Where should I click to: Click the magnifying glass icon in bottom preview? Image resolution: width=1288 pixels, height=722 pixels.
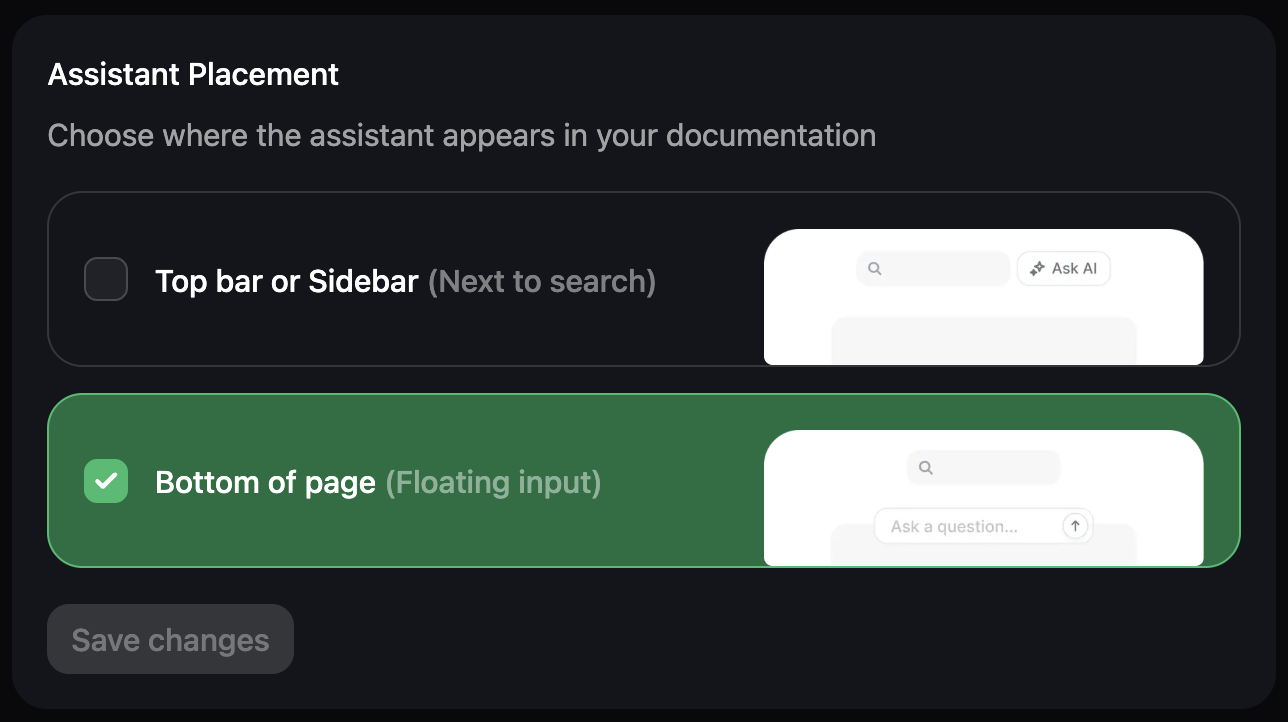926,467
